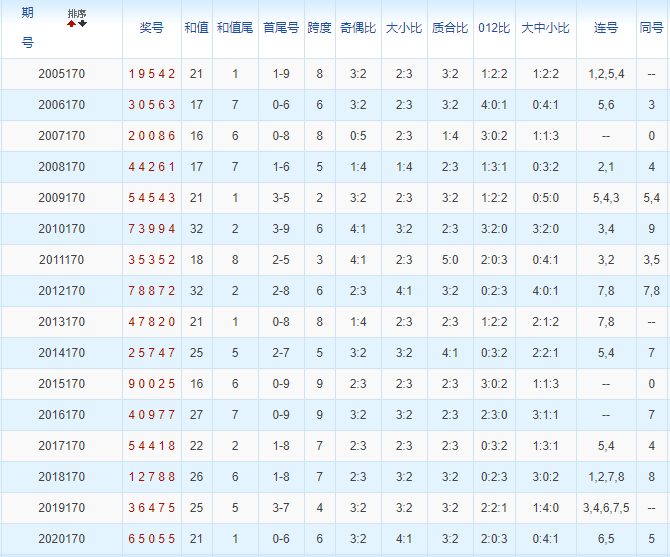Click the 012比 column header
The height and width of the screenshot is (557, 670).
494,28
